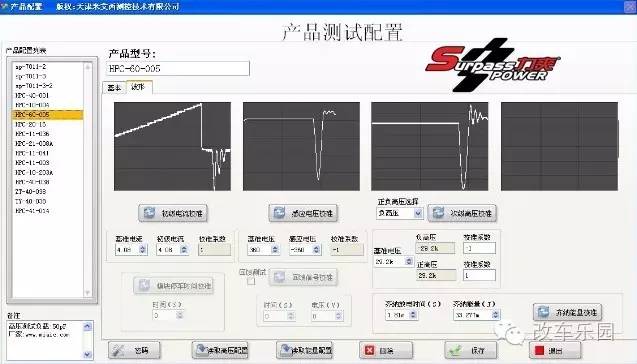
Task: Open the positive/negative high-voltage selection dropdown
Action: click(418, 213)
